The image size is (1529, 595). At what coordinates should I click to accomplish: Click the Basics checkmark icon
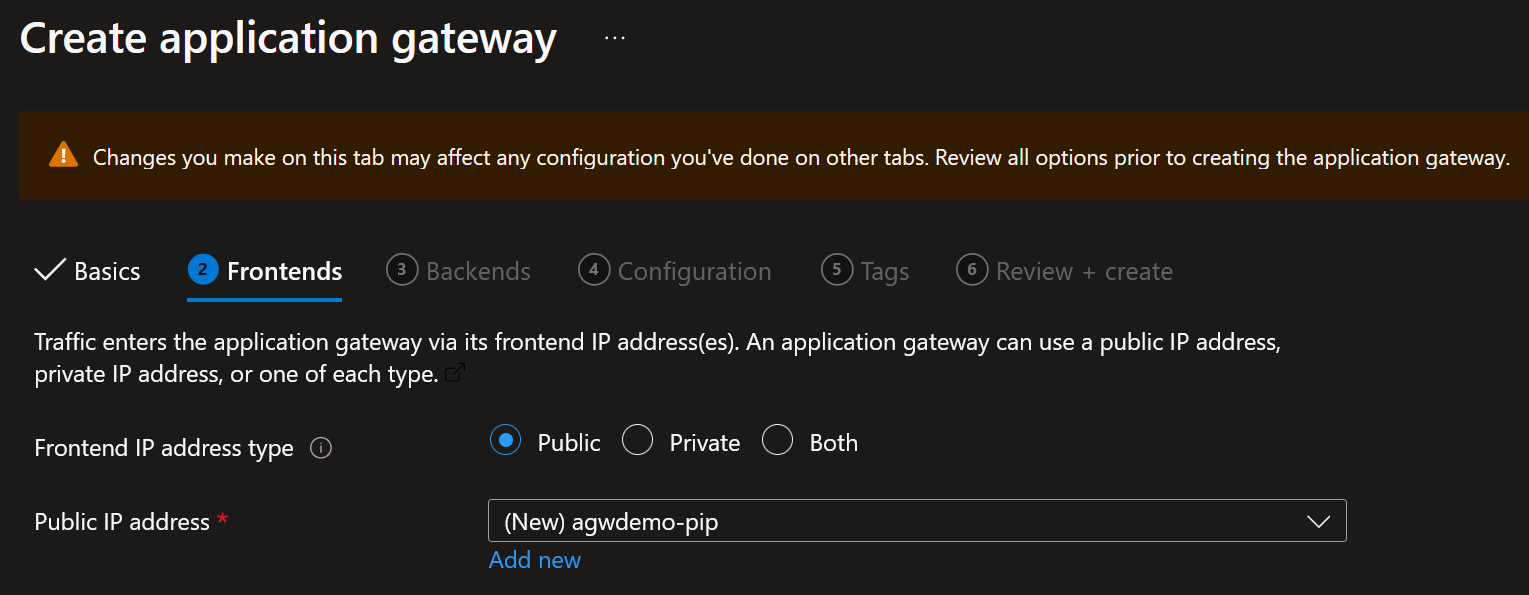pos(49,271)
